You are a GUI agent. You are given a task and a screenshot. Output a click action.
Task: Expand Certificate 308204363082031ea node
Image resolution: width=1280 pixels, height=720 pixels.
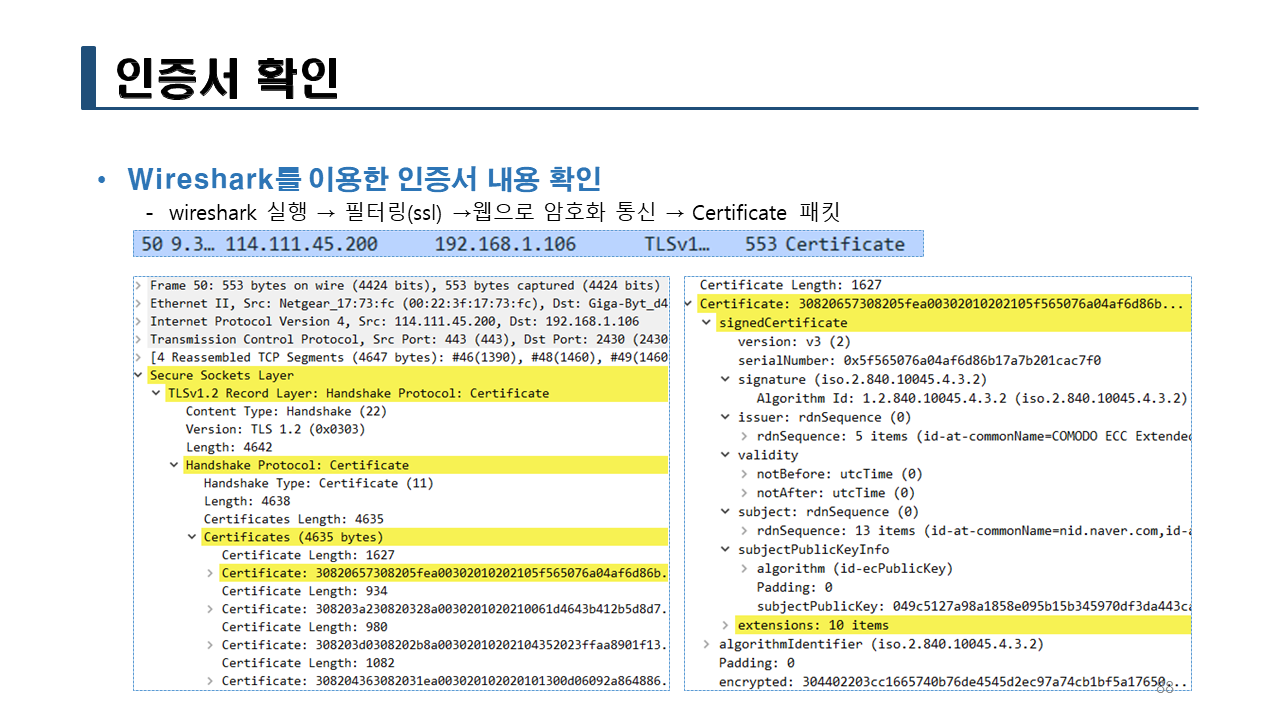tap(211, 681)
